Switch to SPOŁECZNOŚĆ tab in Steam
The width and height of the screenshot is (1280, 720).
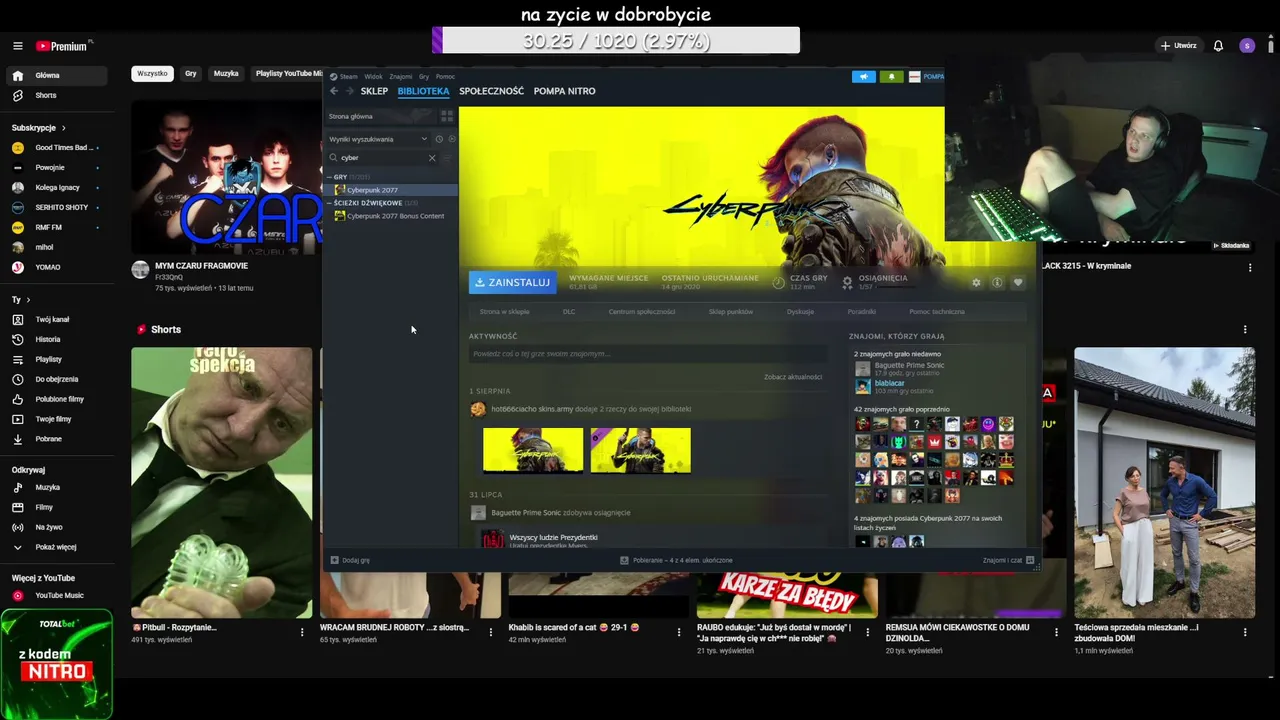coord(491,91)
